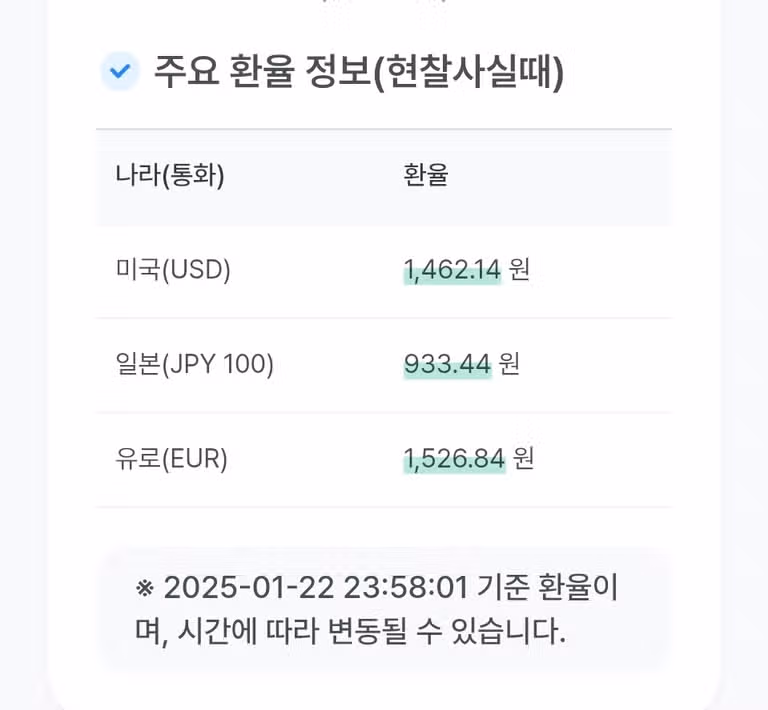Click the 2025-01-22 23:58:01 timestamp note
Screen dimensions: 768x710
316,587
